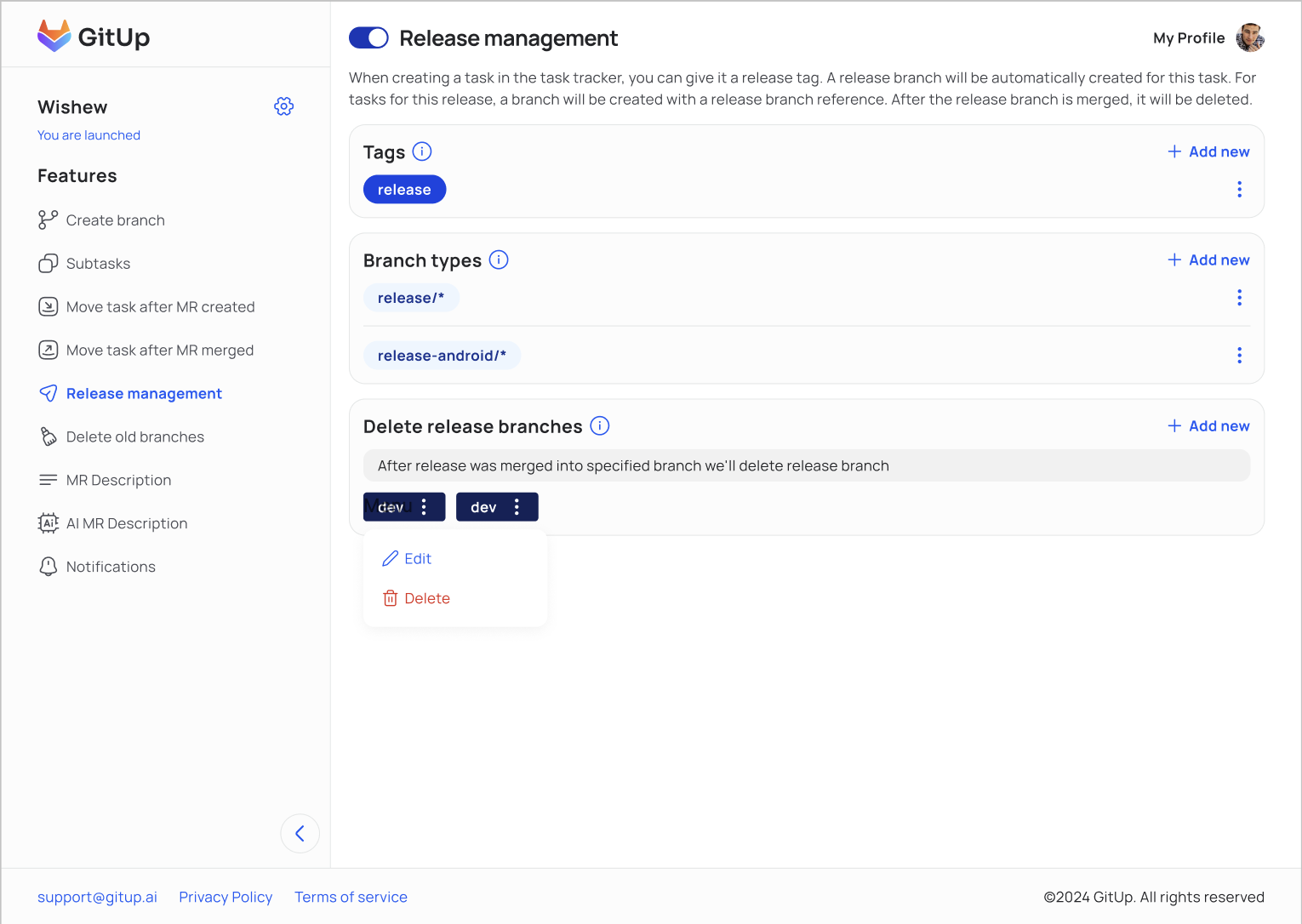This screenshot has width=1302, height=924.
Task: Click the GitUp fox logo
Action: pyautogui.click(x=54, y=36)
